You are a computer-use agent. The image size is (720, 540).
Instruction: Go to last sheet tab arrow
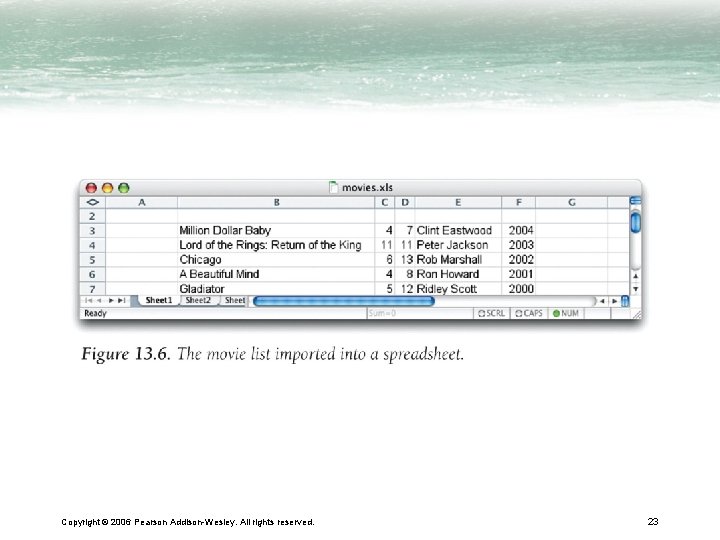pos(121,300)
